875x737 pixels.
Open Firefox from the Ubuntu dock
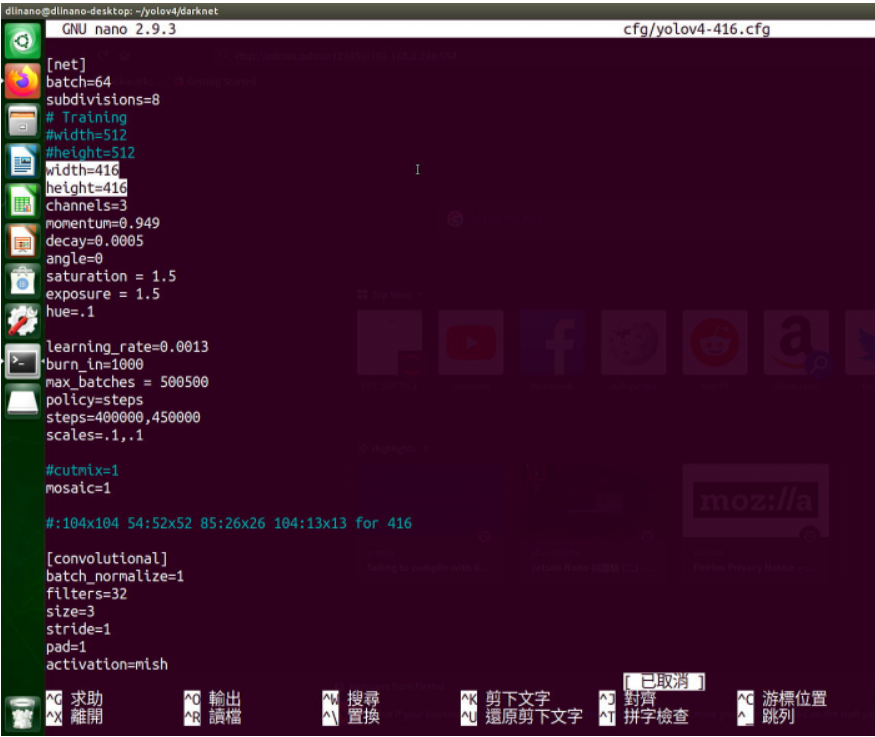coord(22,81)
